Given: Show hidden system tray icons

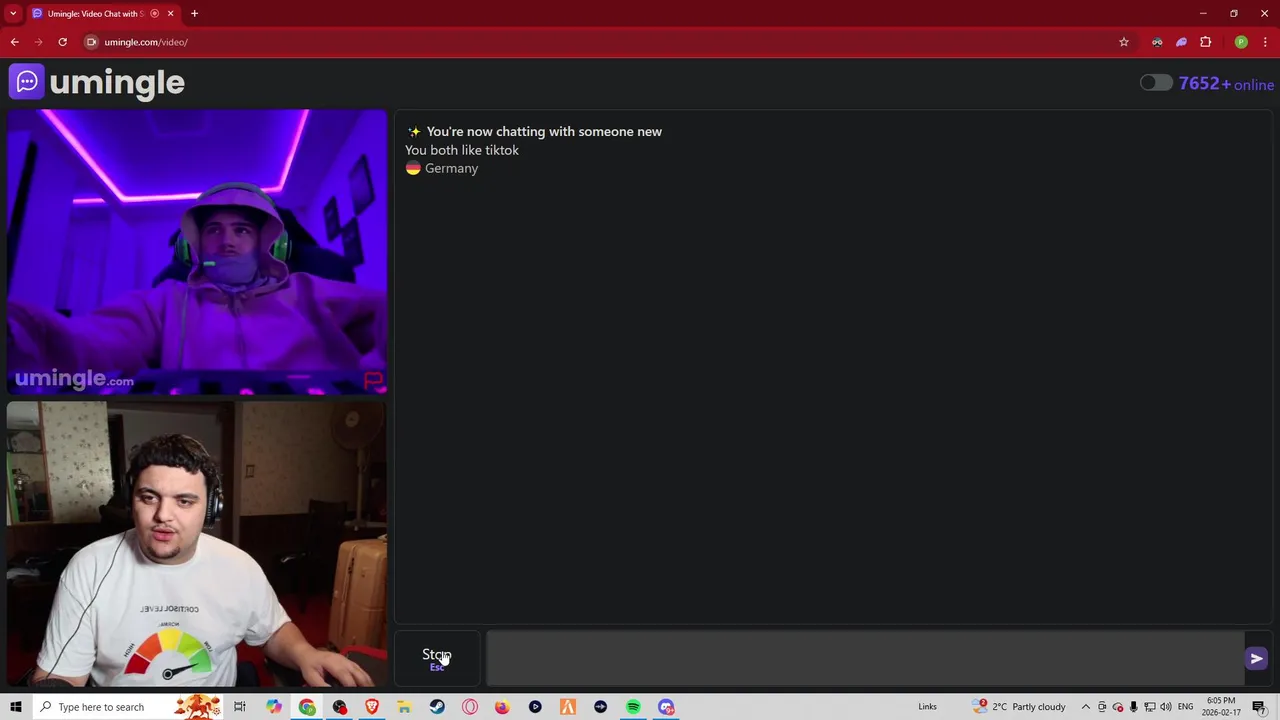Looking at the screenshot, I should coord(1086,707).
